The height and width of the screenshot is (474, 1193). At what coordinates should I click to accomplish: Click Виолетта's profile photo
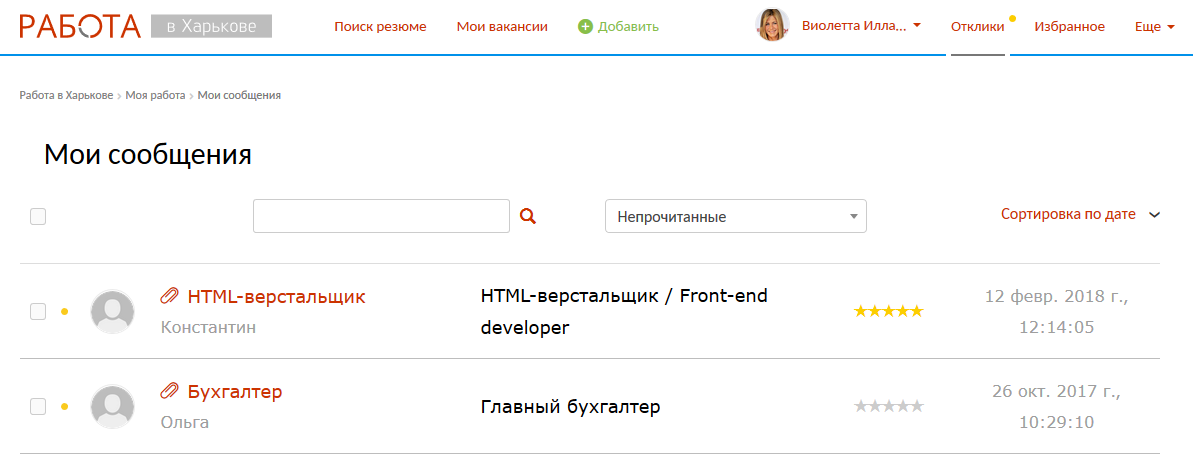click(x=772, y=26)
